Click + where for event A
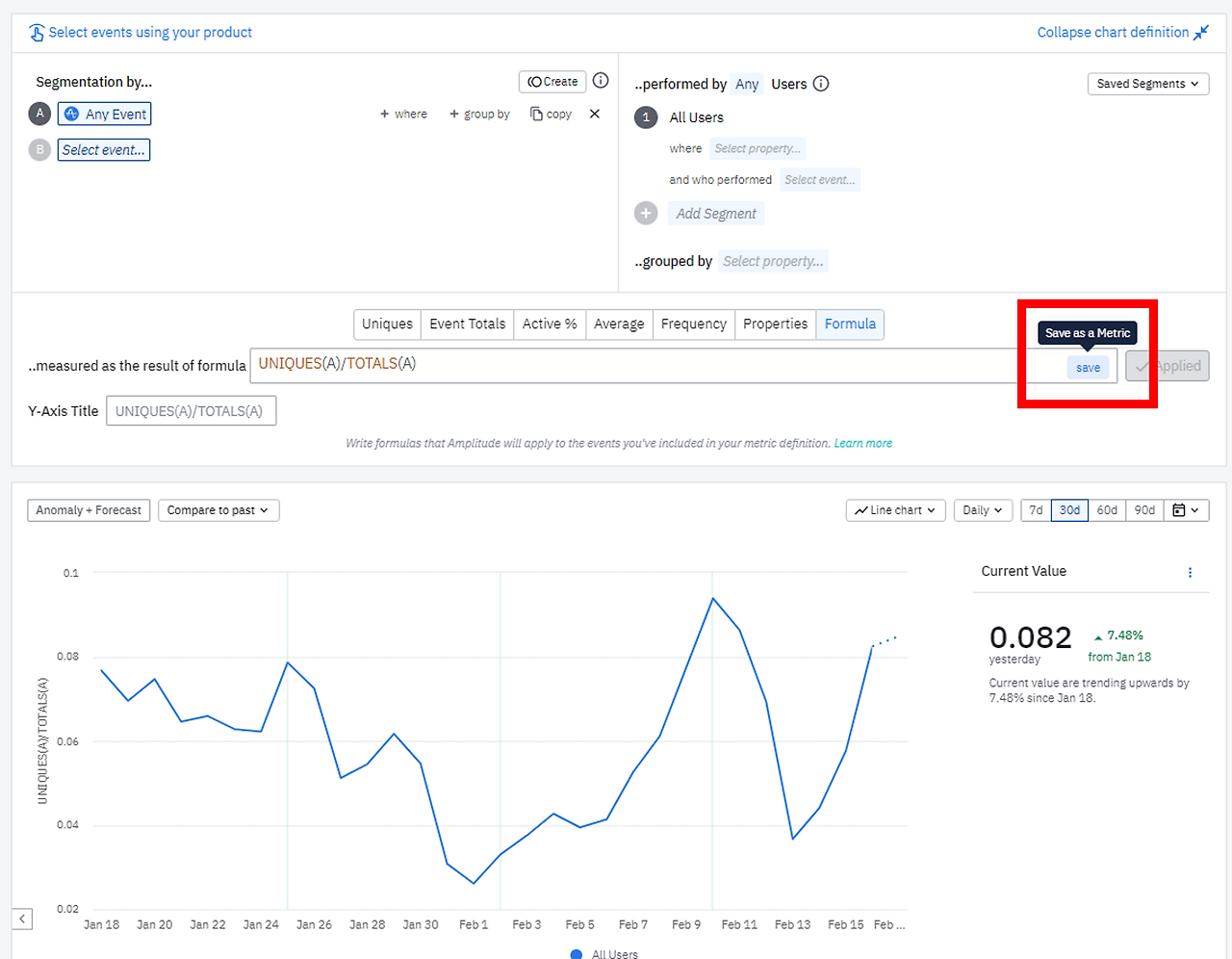This screenshot has height=959, width=1232. [x=403, y=114]
